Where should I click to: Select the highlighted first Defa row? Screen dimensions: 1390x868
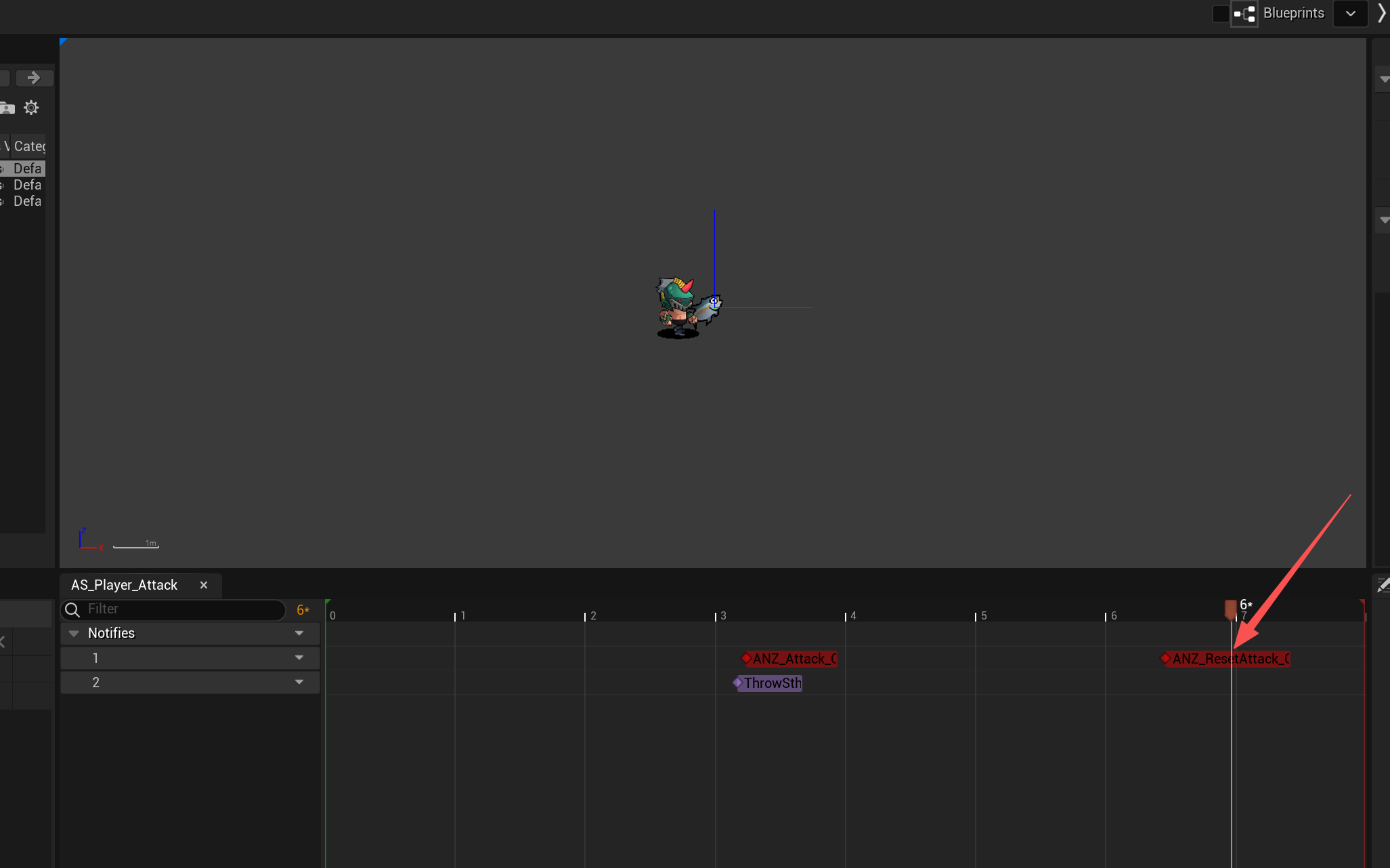[23, 169]
